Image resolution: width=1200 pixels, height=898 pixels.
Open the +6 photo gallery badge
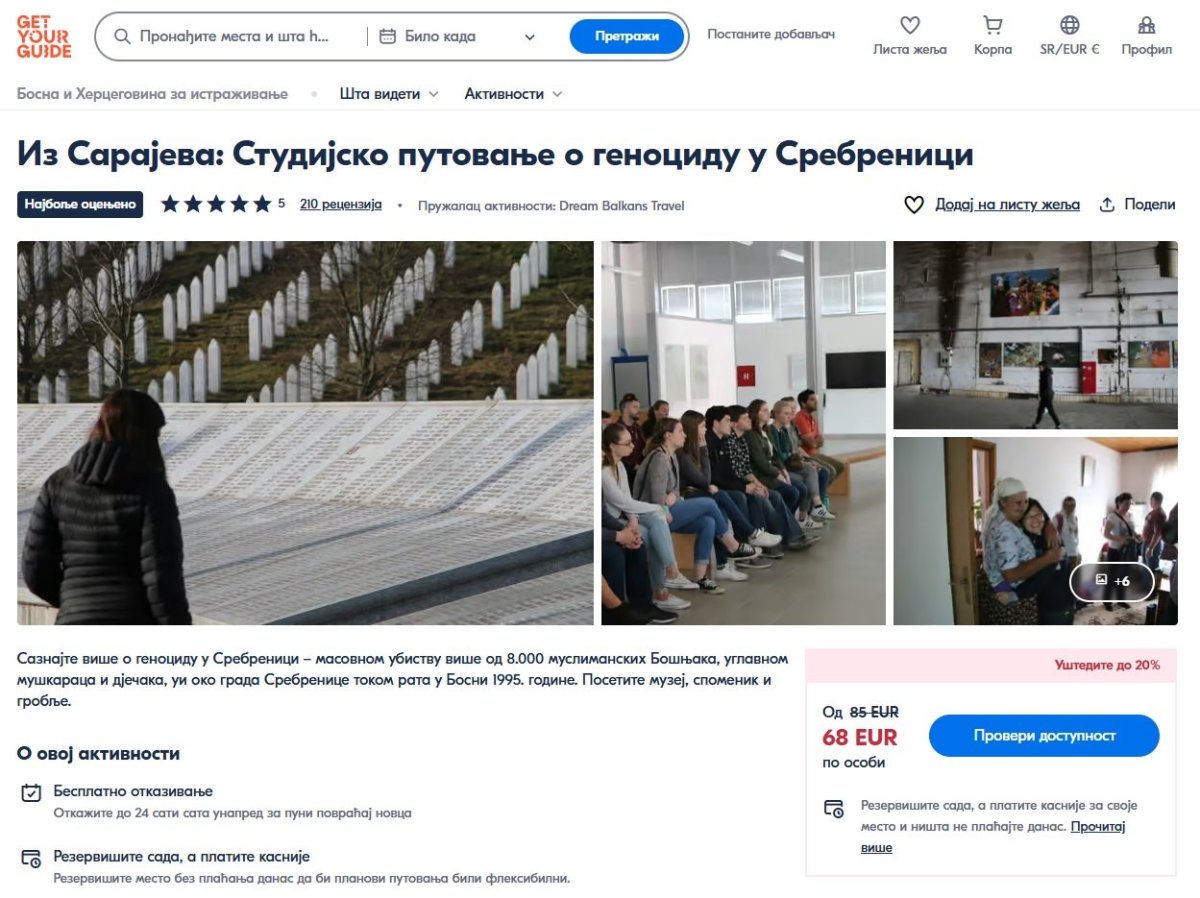click(1112, 581)
